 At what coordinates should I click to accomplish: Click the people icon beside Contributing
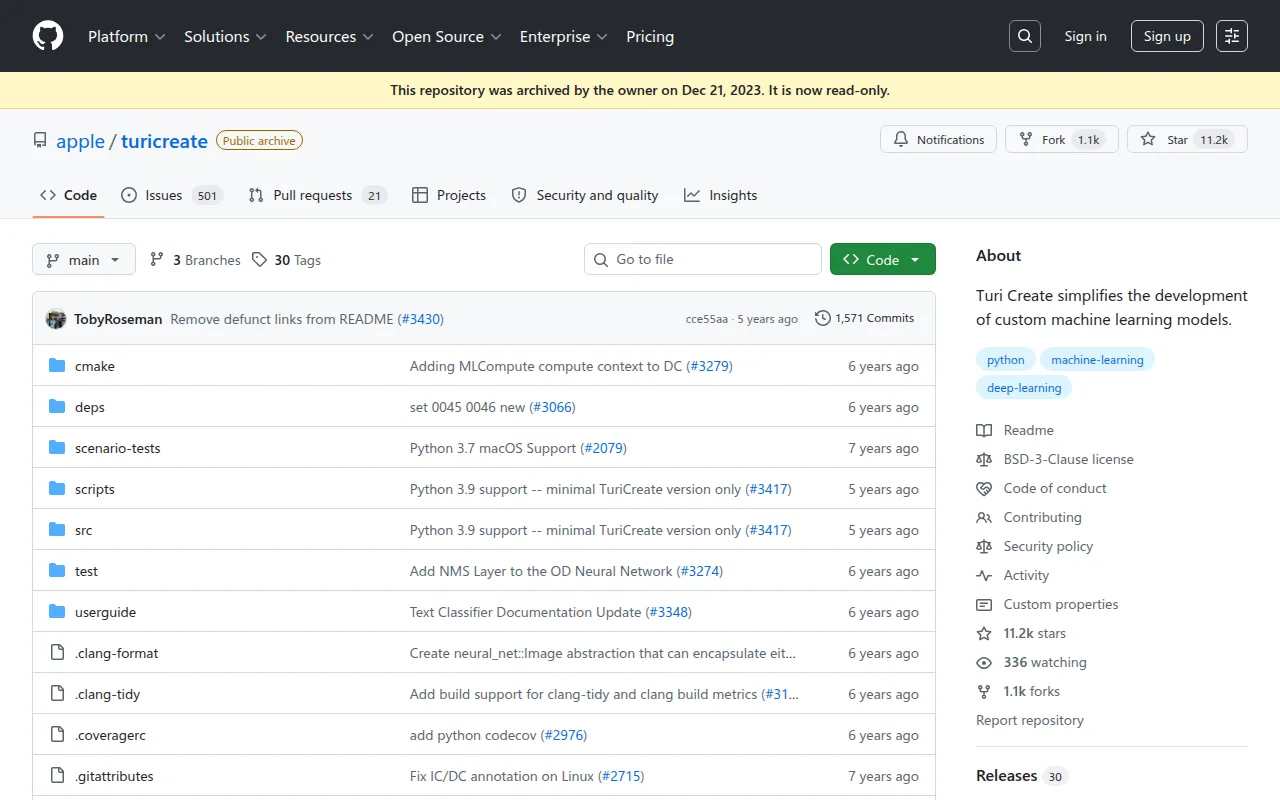click(984, 517)
